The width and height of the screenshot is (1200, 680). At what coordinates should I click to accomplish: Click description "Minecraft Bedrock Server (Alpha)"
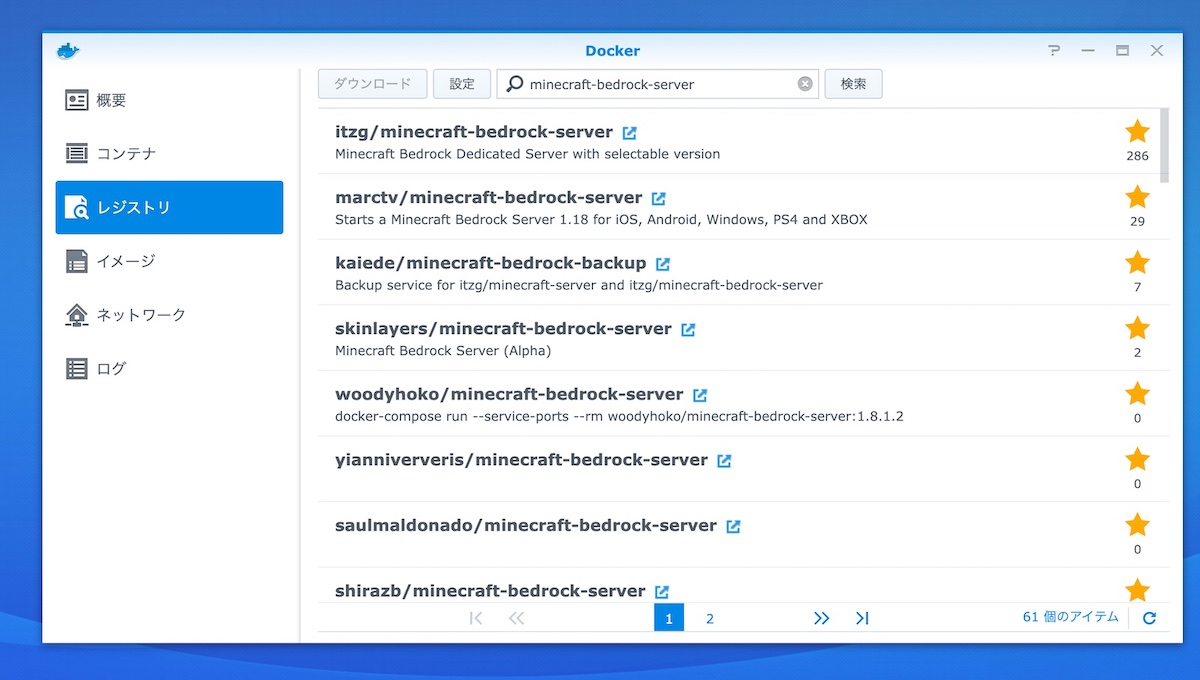[x=443, y=351]
